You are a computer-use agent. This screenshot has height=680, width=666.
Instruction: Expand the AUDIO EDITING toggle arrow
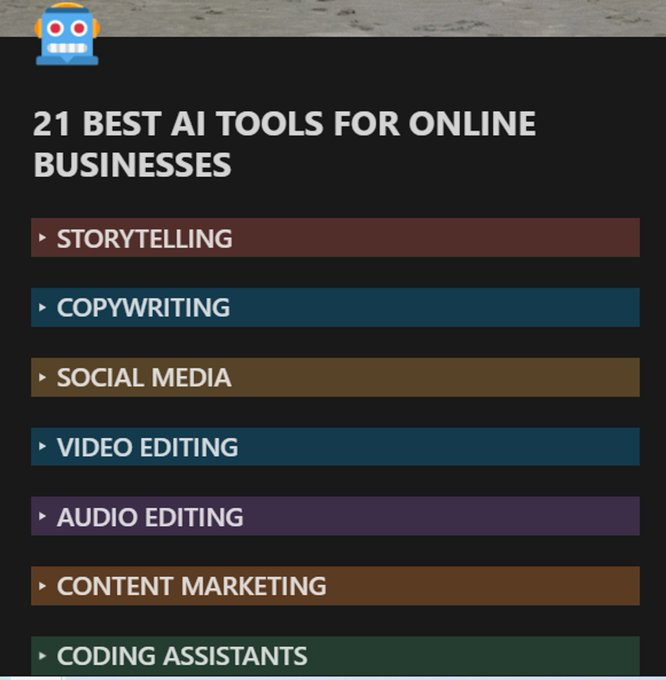point(42,516)
